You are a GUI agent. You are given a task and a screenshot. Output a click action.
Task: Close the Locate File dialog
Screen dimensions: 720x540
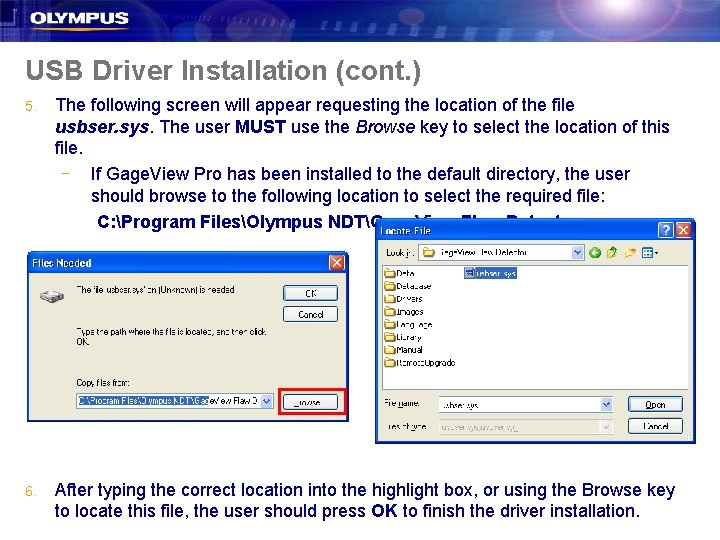pos(683,230)
